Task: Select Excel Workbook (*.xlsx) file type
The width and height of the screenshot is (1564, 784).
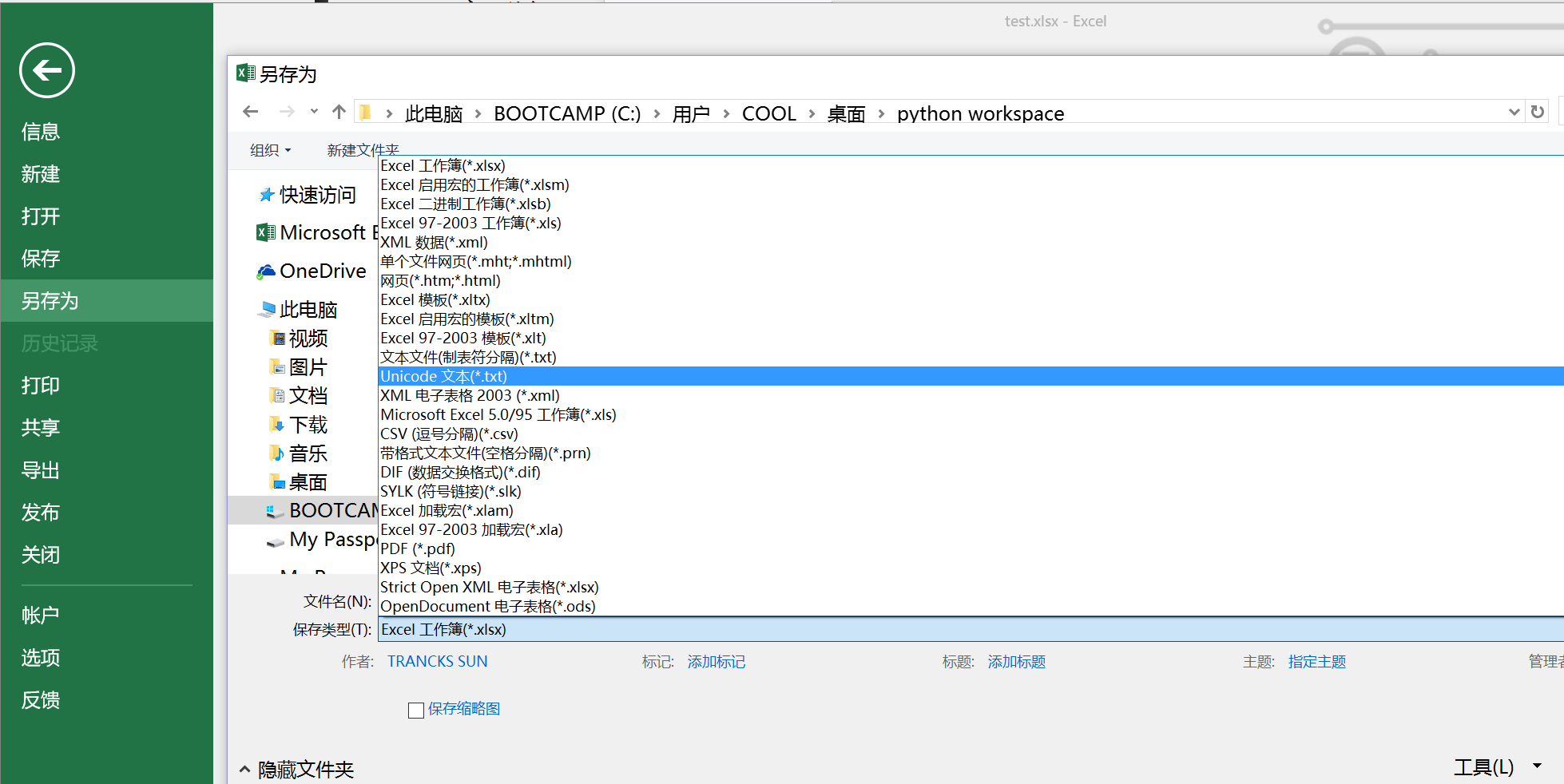Action: point(971,165)
